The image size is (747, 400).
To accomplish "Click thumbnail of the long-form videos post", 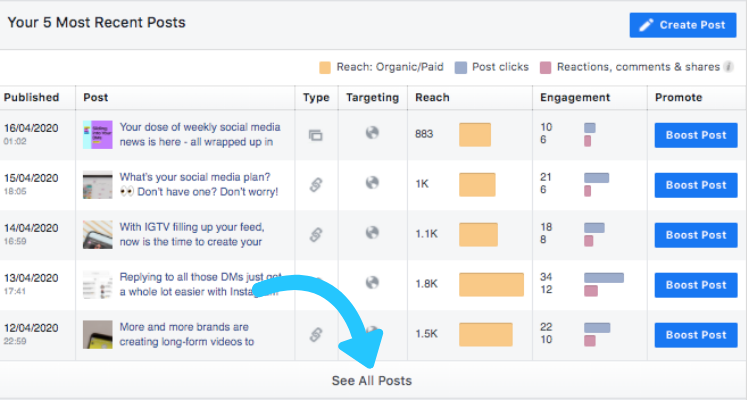I will coord(98,334).
